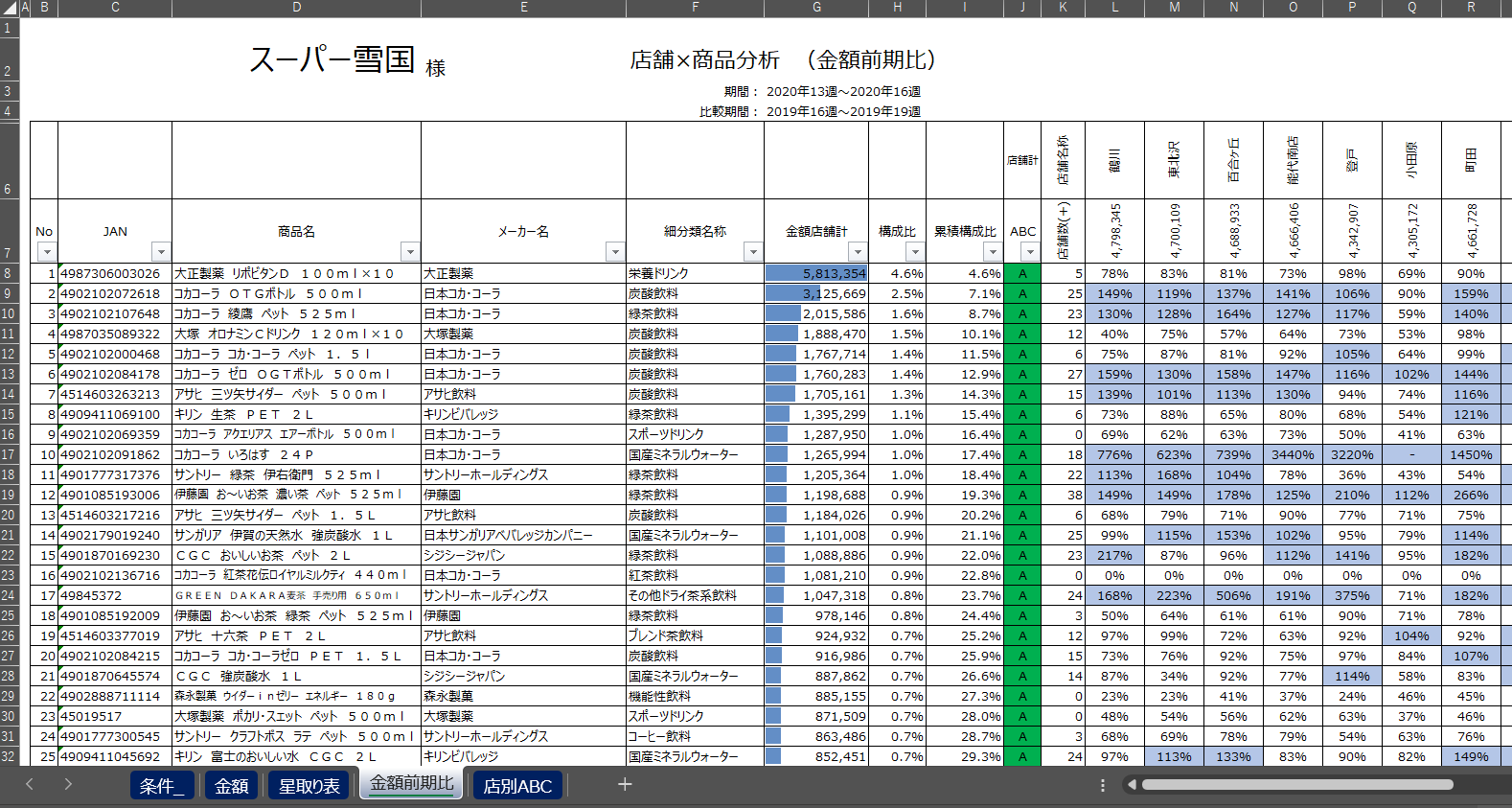The width and height of the screenshot is (1512, 808).
Task: Click product キリン 生茶 PET 2L
Action: point(296,414)
